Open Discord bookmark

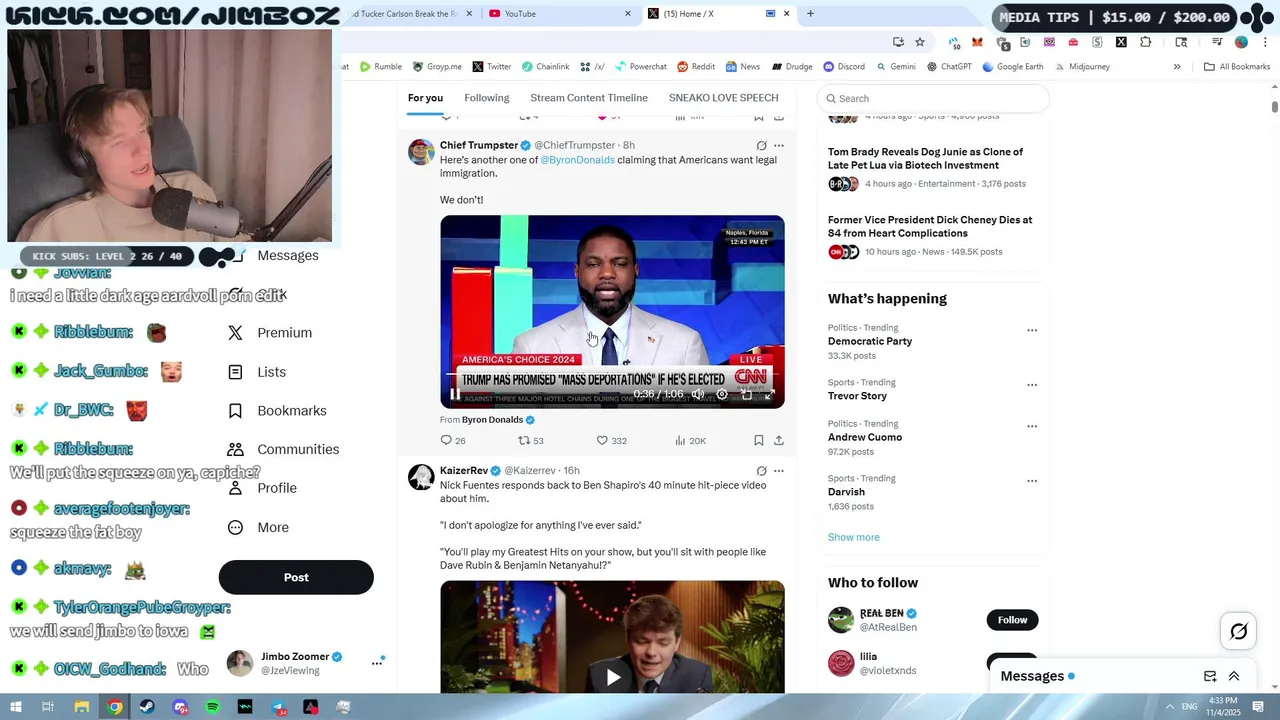(x=844, y=67)
